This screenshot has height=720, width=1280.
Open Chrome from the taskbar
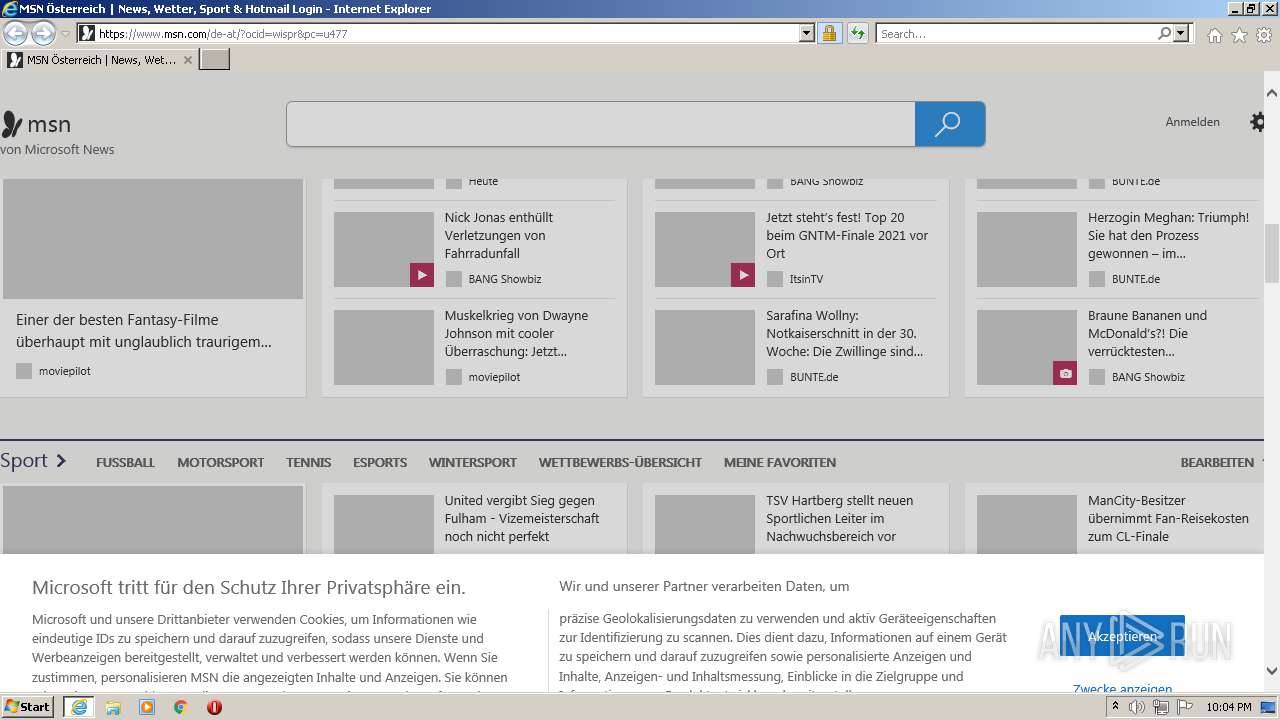coord(180,707)
